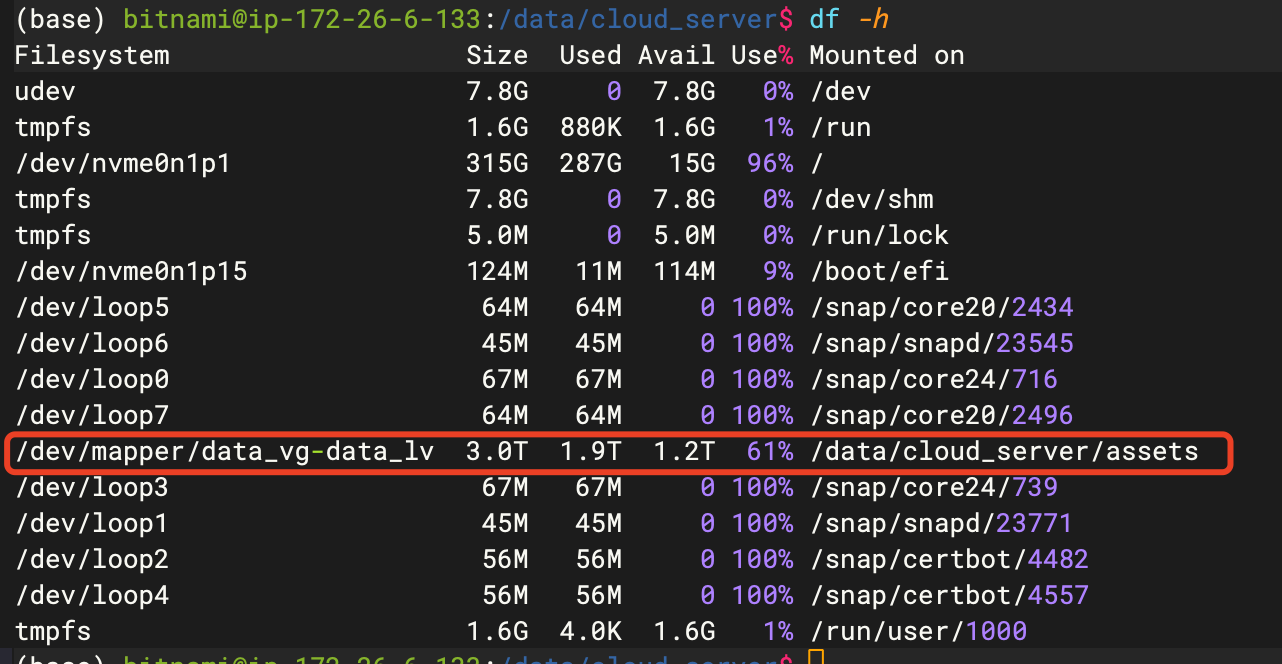This screenshot has height=664, width=1282.
Task: Click the 'Avail' column header
Action: (676, 55)
